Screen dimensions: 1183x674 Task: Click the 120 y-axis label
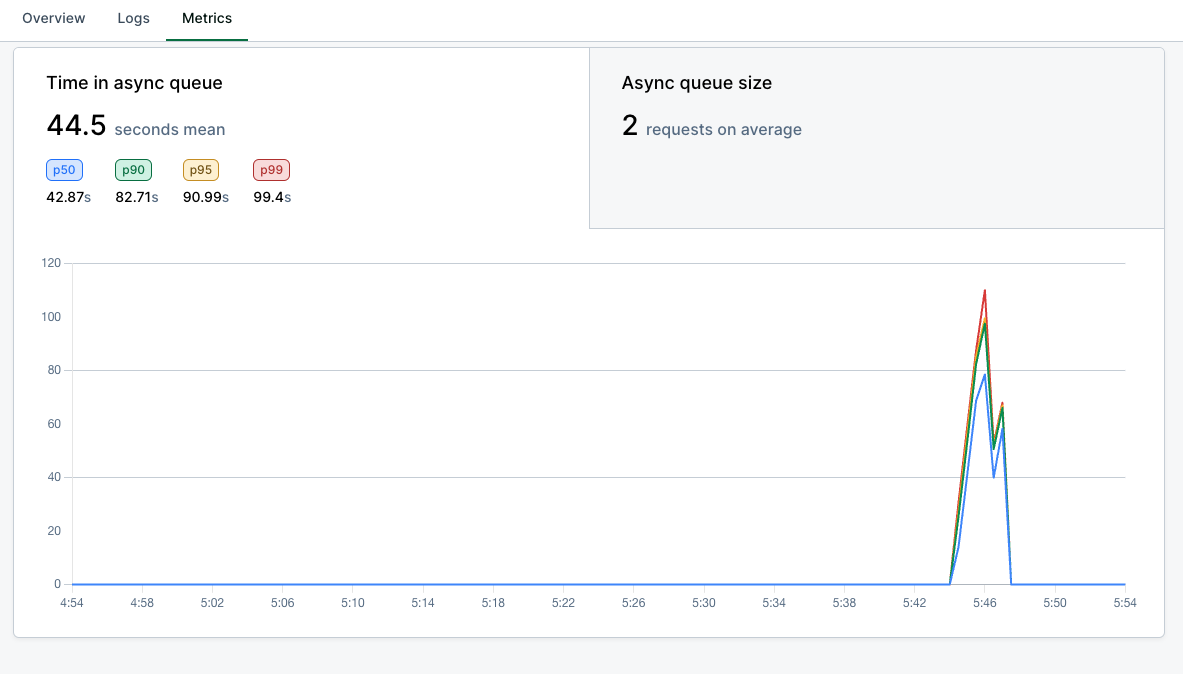(51, 263)
